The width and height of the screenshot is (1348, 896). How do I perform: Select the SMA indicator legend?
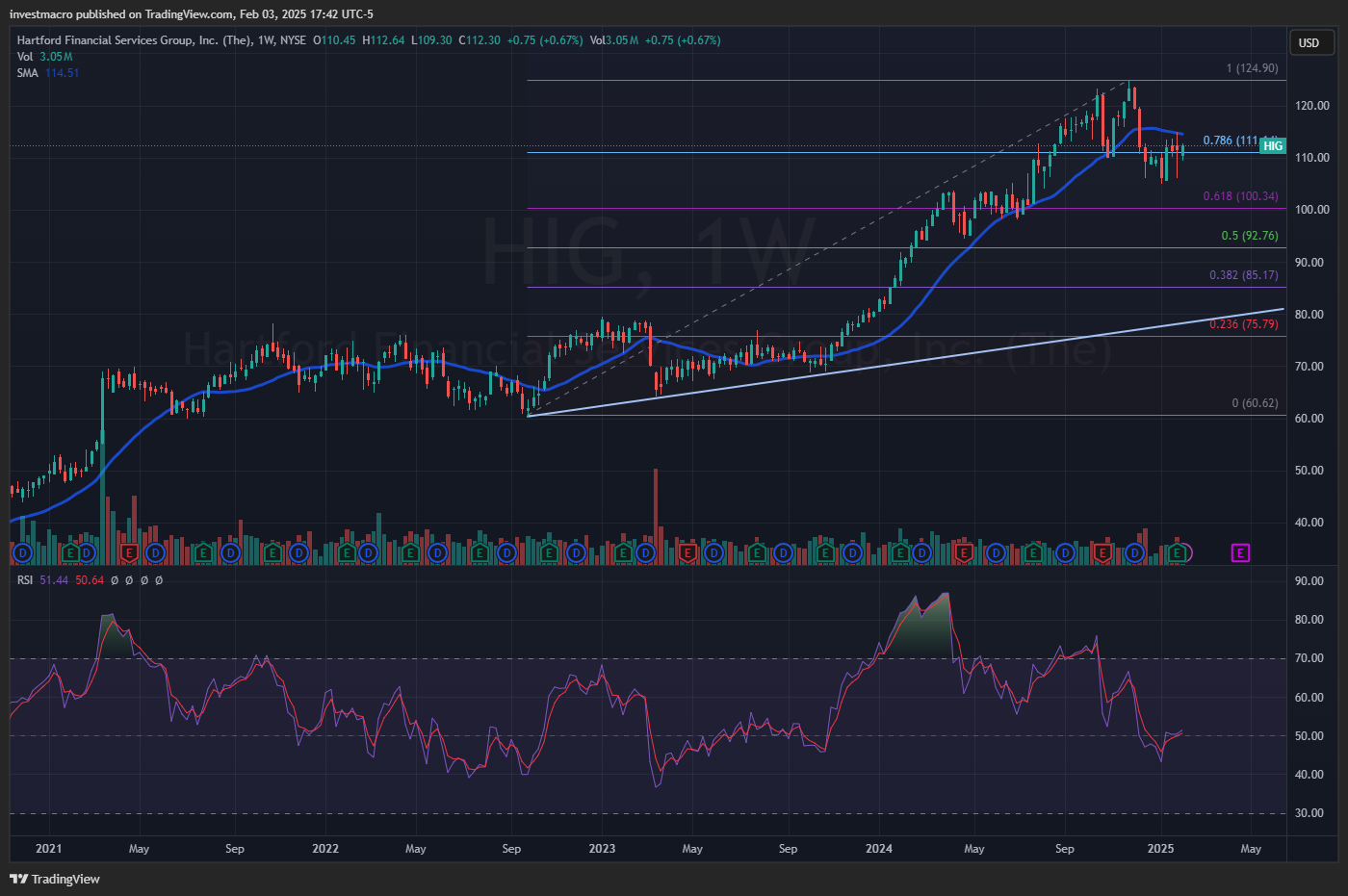click(x=28, y=73)
